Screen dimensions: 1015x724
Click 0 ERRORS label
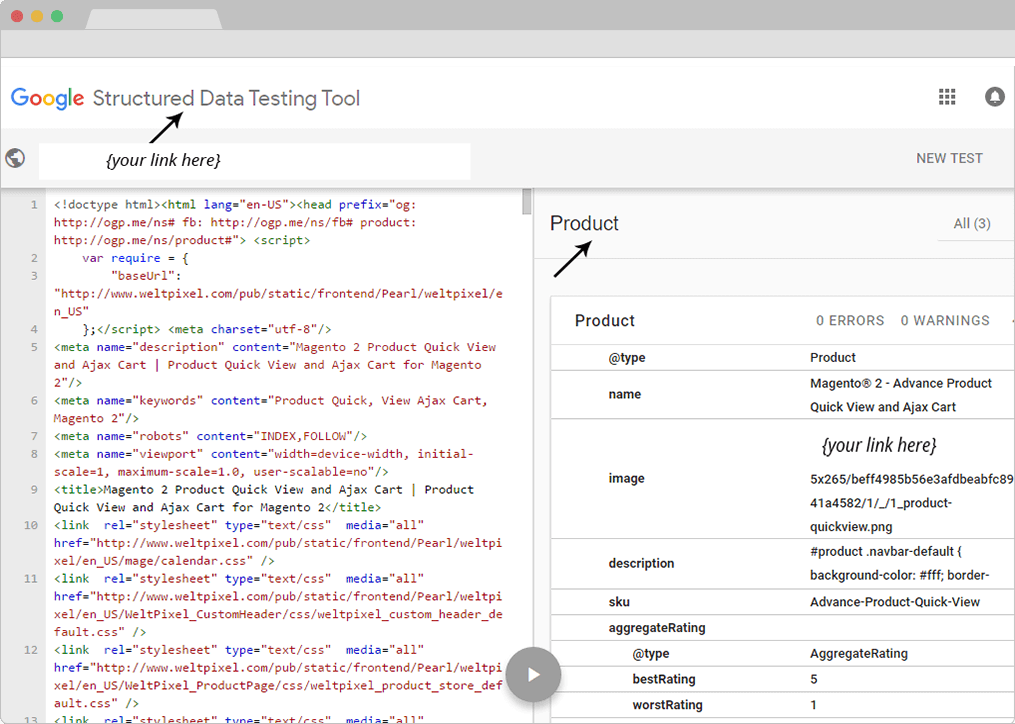pyautogui.click(x=850, y=321)
